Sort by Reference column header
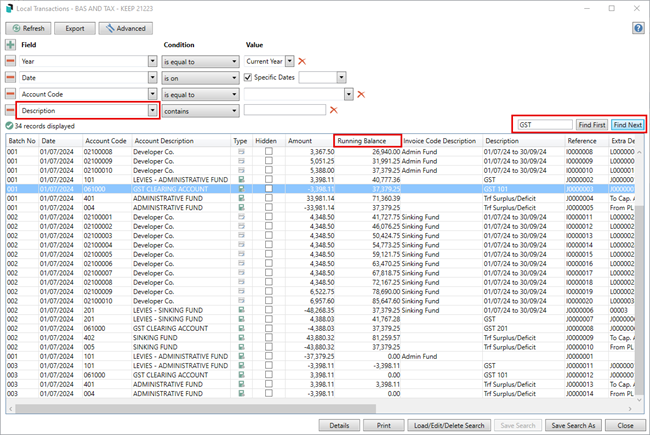The image size is (650, 435). [586, 141]
